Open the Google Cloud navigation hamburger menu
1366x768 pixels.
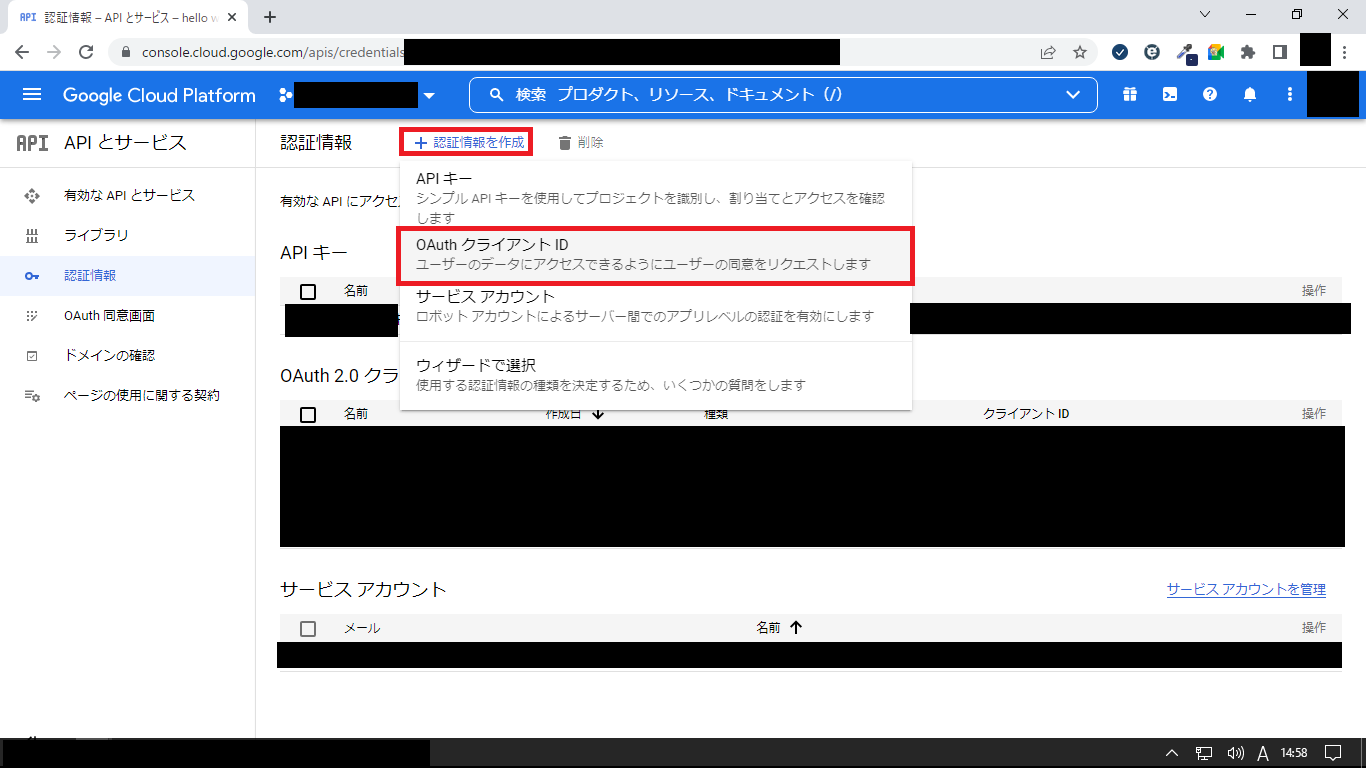(x=32, y=95)
